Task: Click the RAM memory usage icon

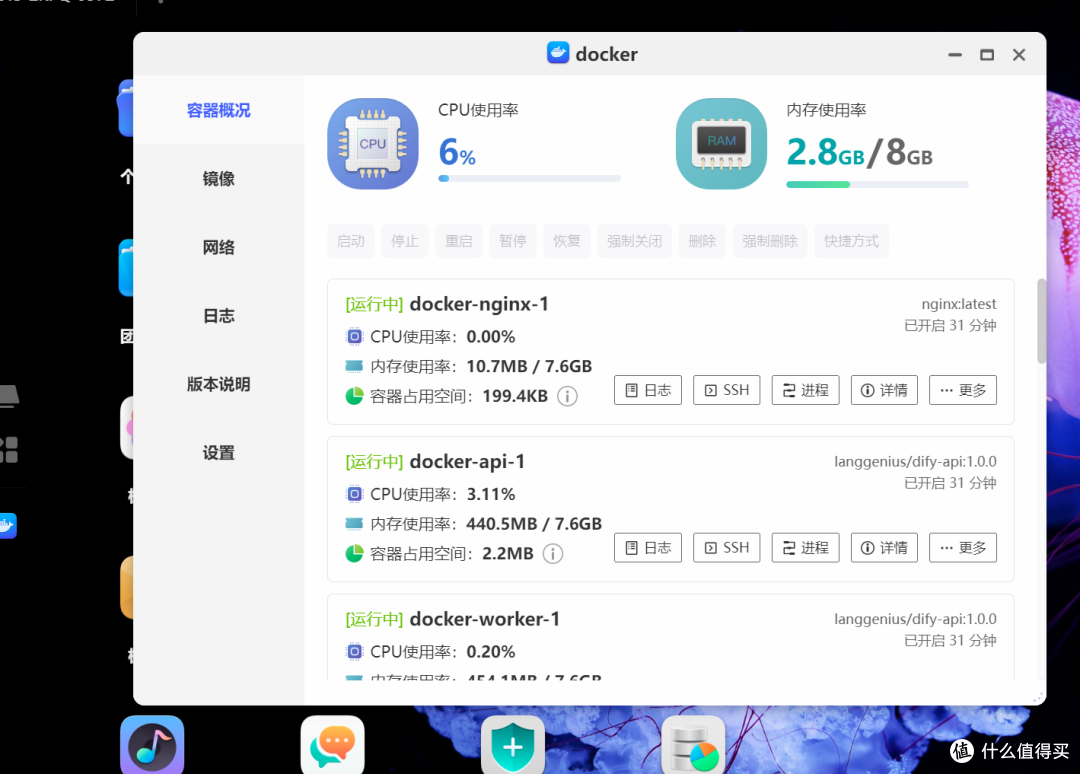Action: click(x=721, y=143)
